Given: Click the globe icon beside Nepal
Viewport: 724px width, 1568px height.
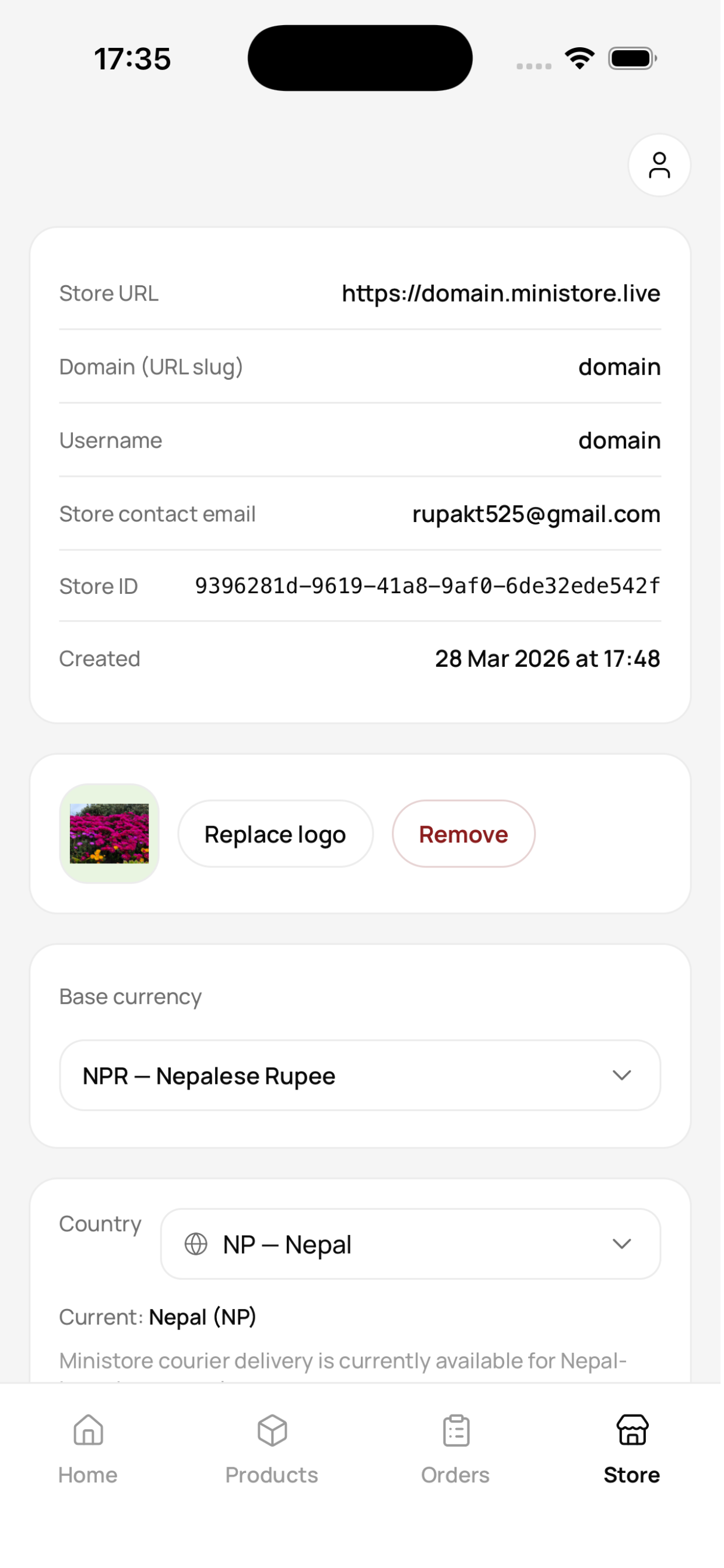Looking at the screenshot, I should point(196,1249).
